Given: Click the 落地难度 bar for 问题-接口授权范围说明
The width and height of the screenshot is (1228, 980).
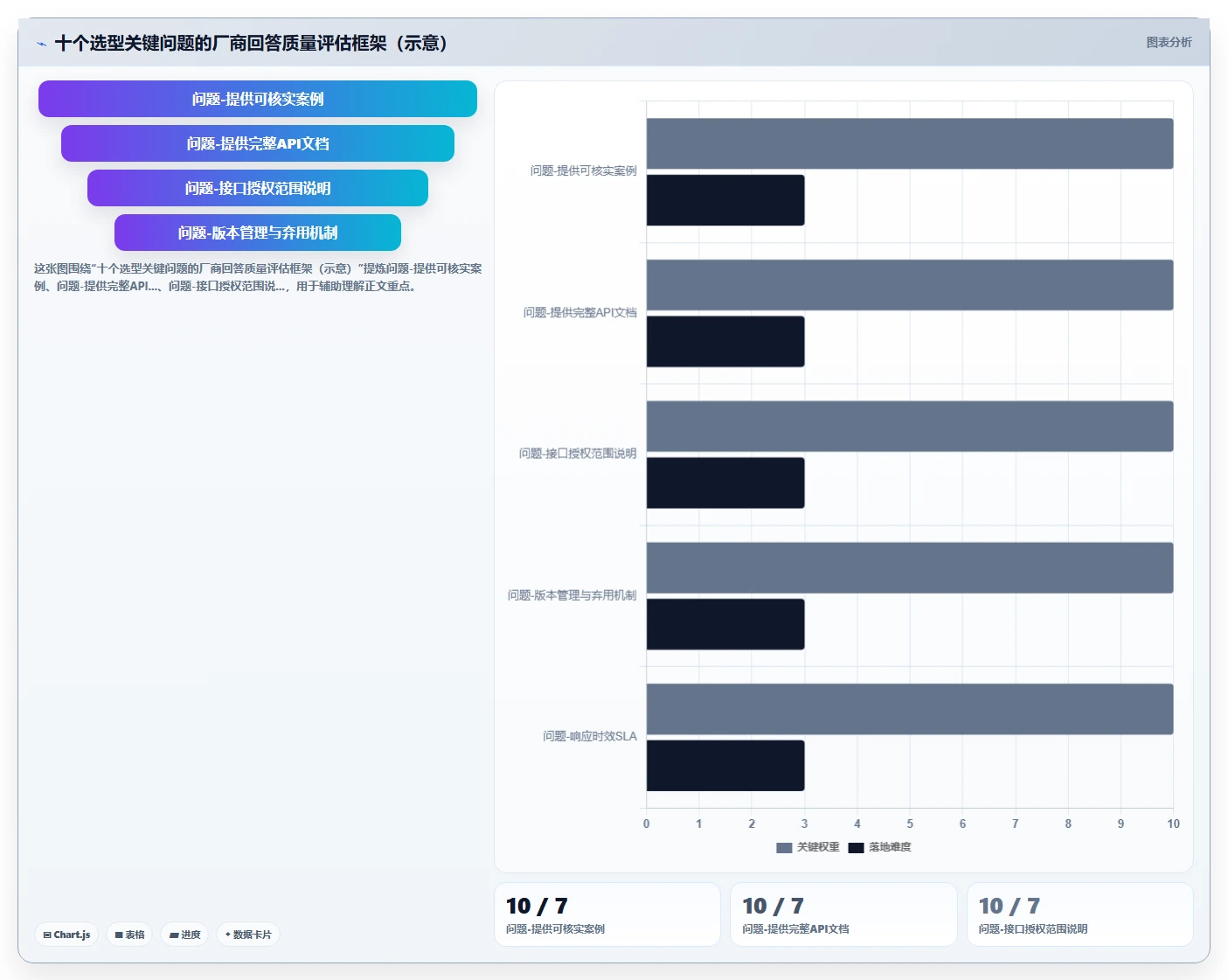Looking at the screenshot, I should pyautogui.click(x=725, y=483).
